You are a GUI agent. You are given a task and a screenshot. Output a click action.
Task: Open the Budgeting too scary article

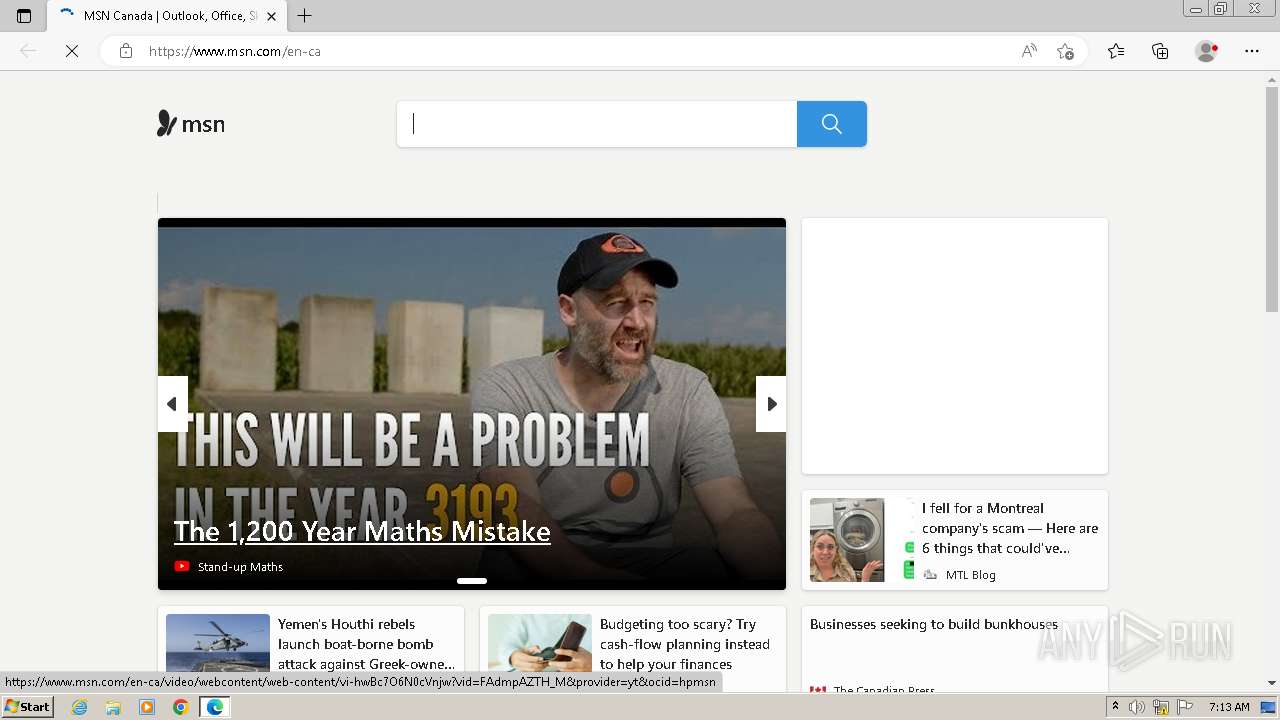pyautogui.click(x=685, y=644)
